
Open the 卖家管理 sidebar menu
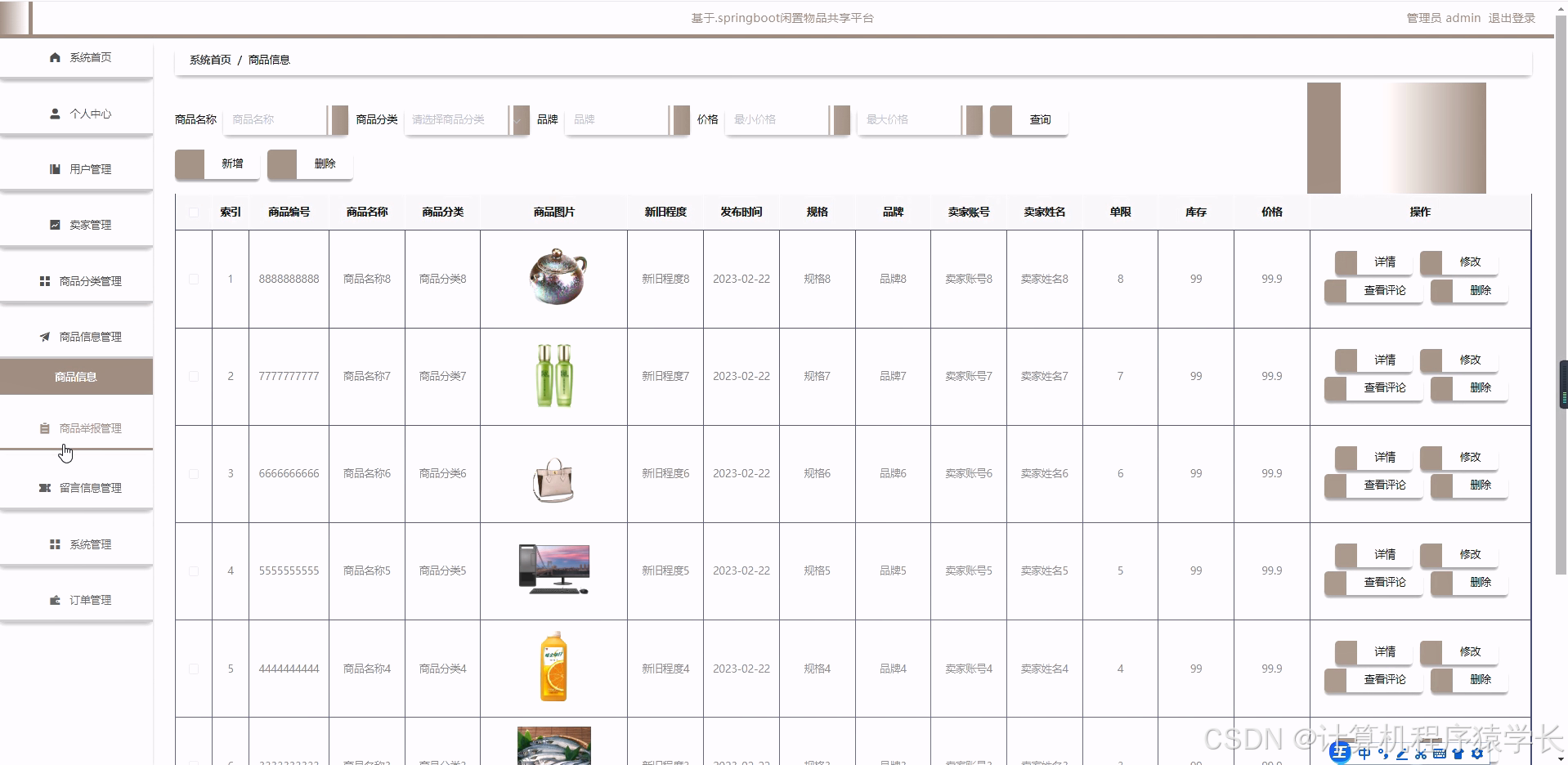[x=77, y=225]
